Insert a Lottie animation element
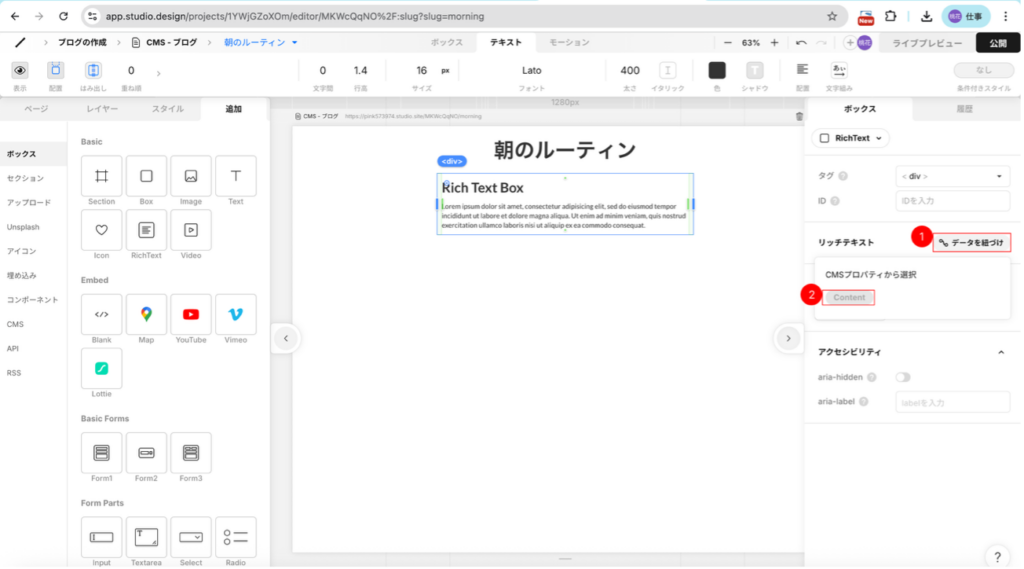This screenshot has width=1024, height=569. pyautogui.click(x=101, y=368)
